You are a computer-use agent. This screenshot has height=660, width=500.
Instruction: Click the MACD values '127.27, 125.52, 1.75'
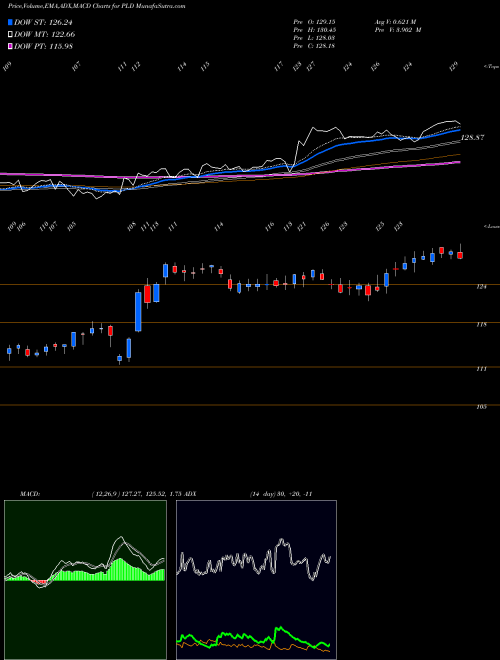click(152, 494)
